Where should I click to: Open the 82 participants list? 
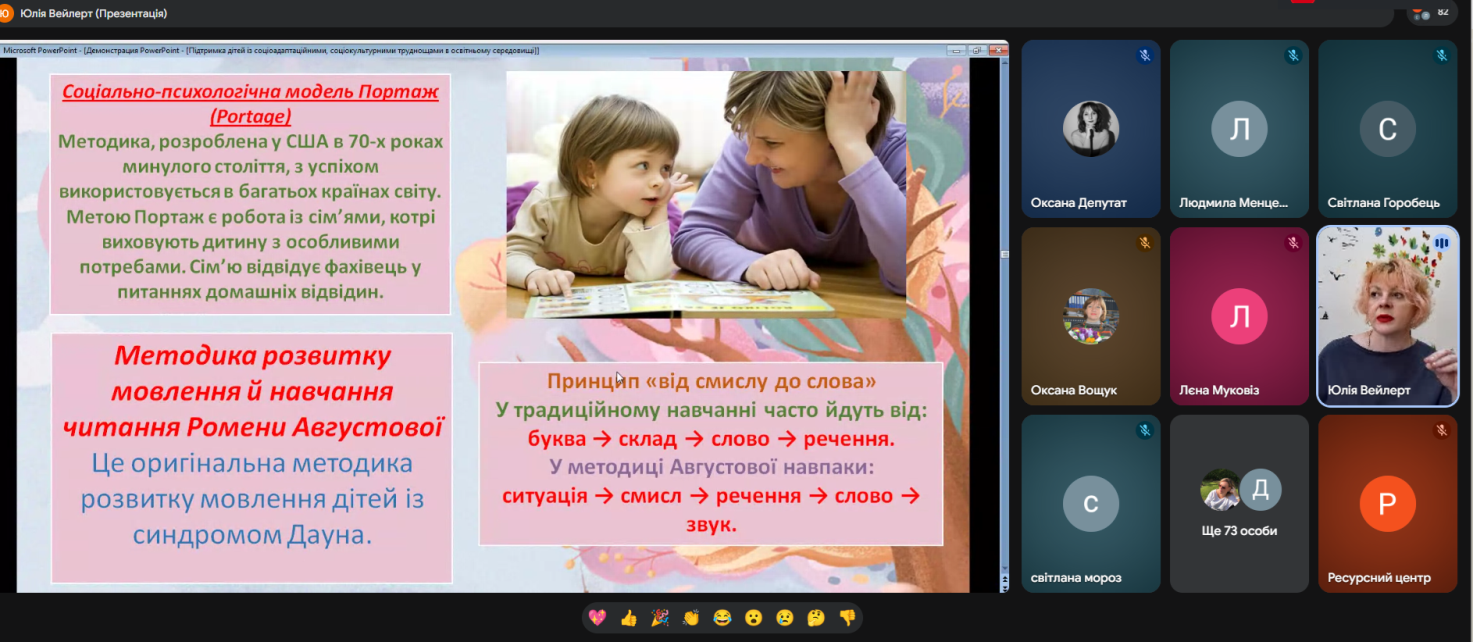pos(1431,12)
